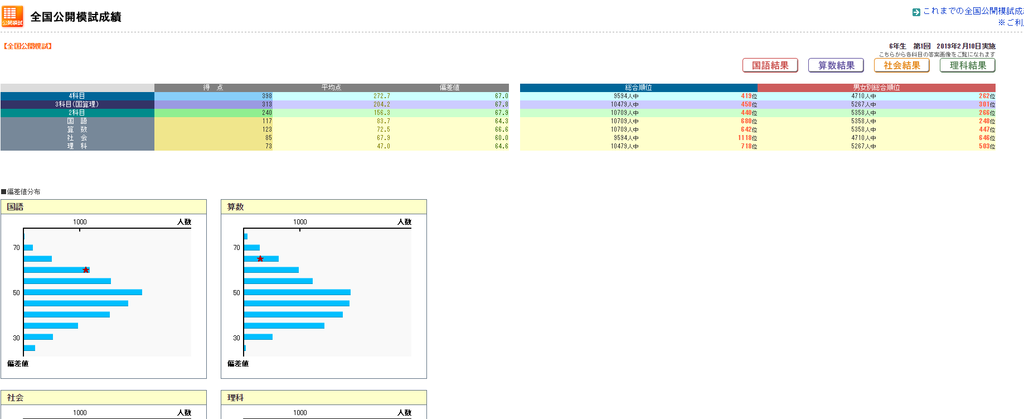This screenshot has height=419, width=1024.
Task: Click the 3科目 overall rank 458位
Action: pos(748,104)
